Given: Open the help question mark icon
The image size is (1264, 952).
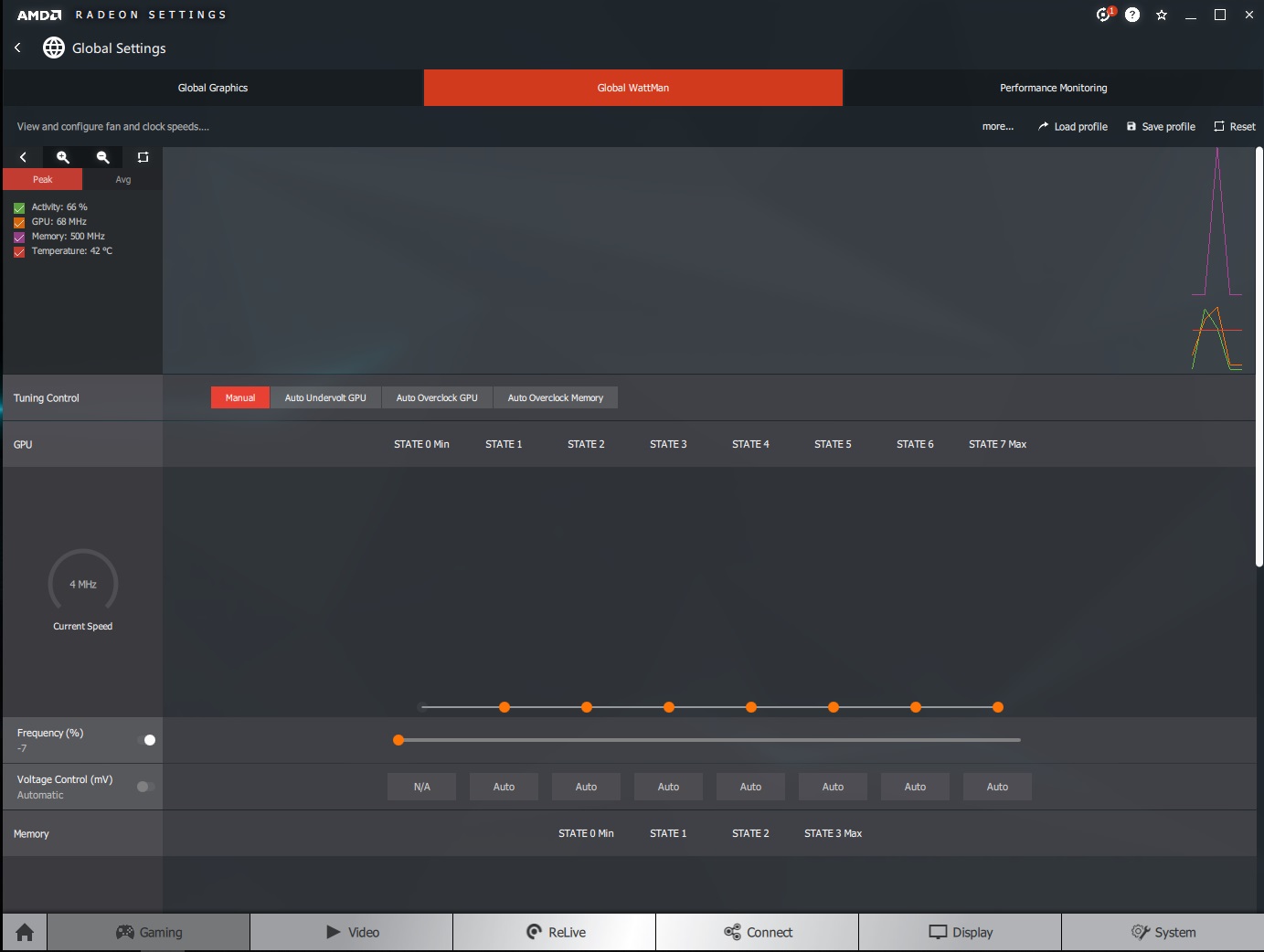Looking at the screenshot, I should point(1132,15).
